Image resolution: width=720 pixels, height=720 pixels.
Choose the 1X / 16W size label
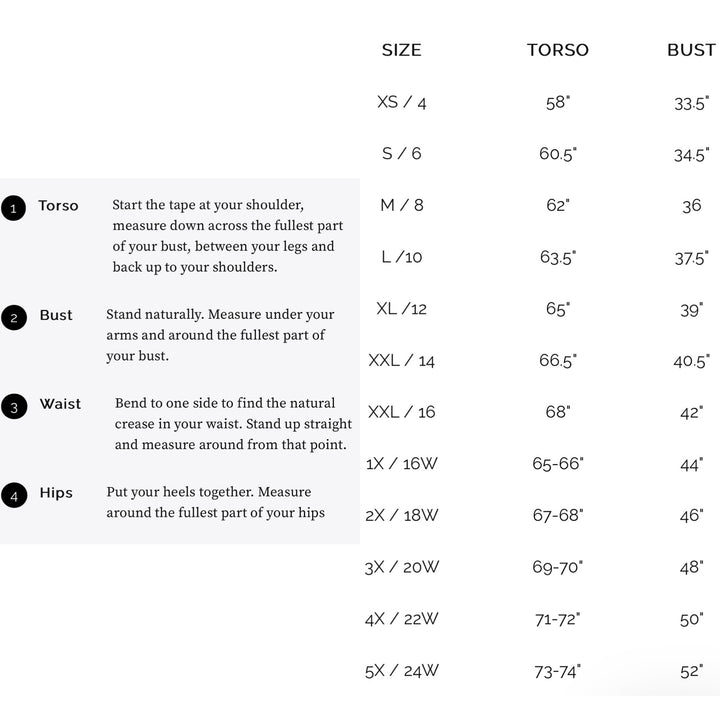(x=401, y=464)
